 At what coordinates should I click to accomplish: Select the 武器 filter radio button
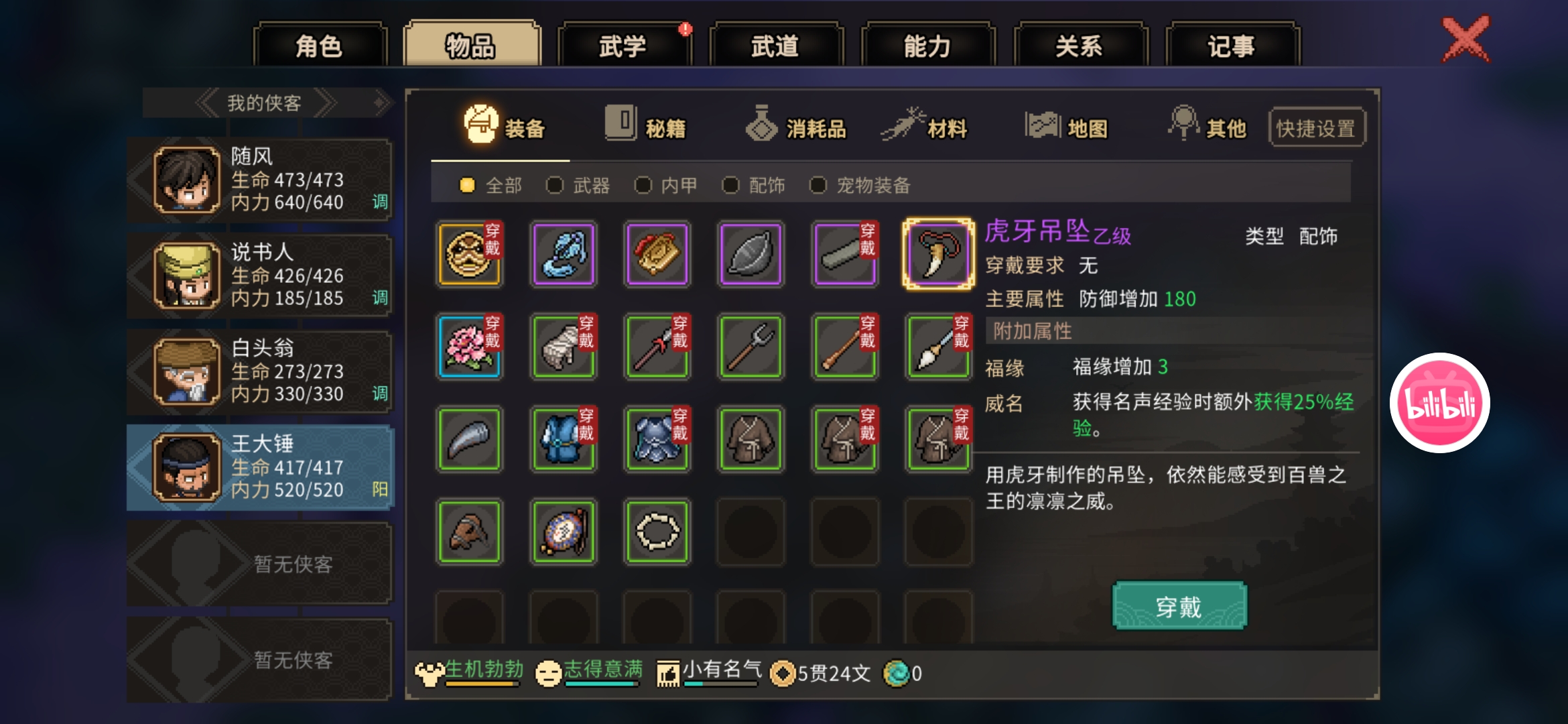tap(555, 185)
